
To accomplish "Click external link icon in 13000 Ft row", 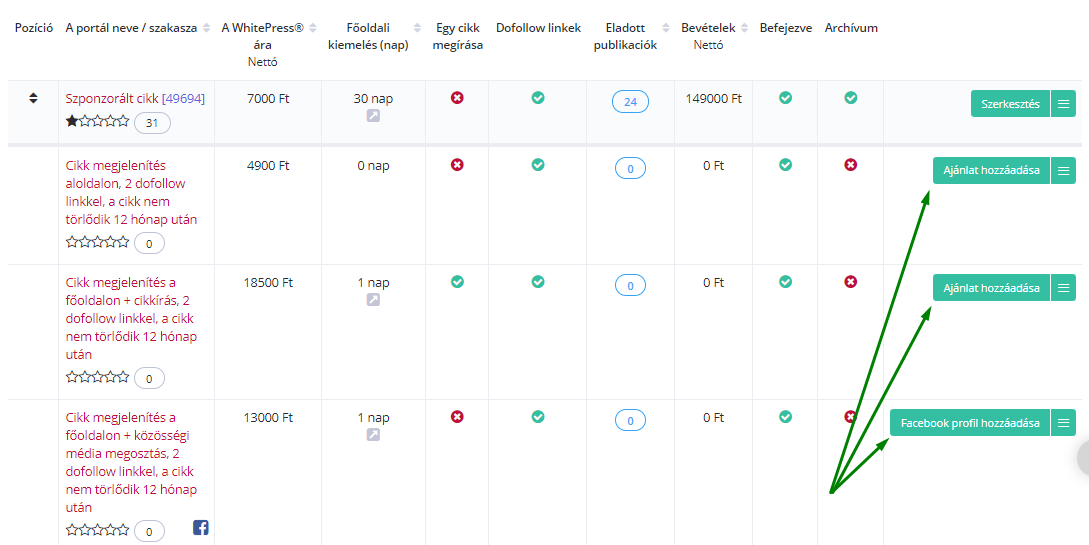I will point(373,435).
